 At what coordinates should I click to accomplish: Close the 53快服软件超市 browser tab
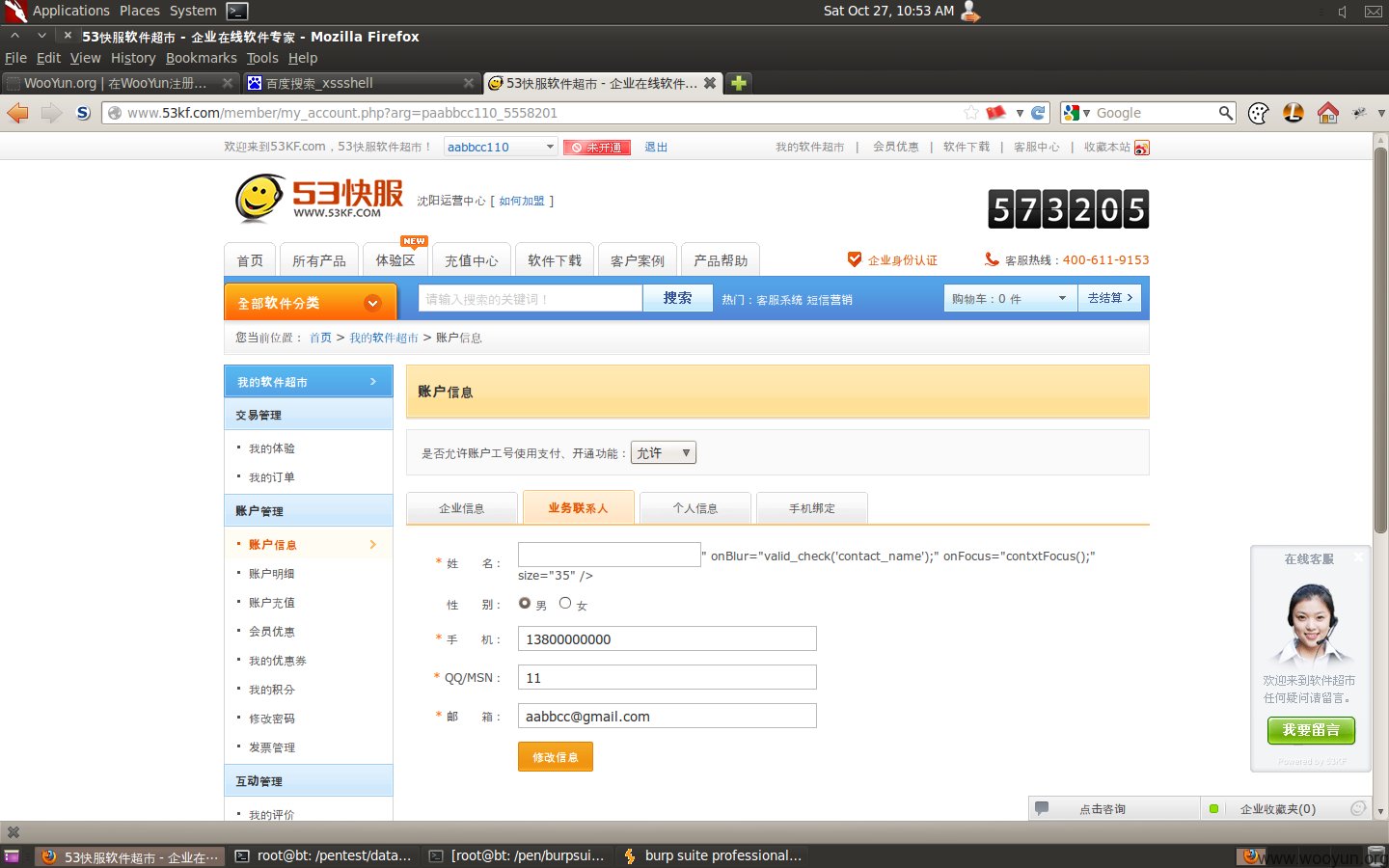click(x=710, y=83)
